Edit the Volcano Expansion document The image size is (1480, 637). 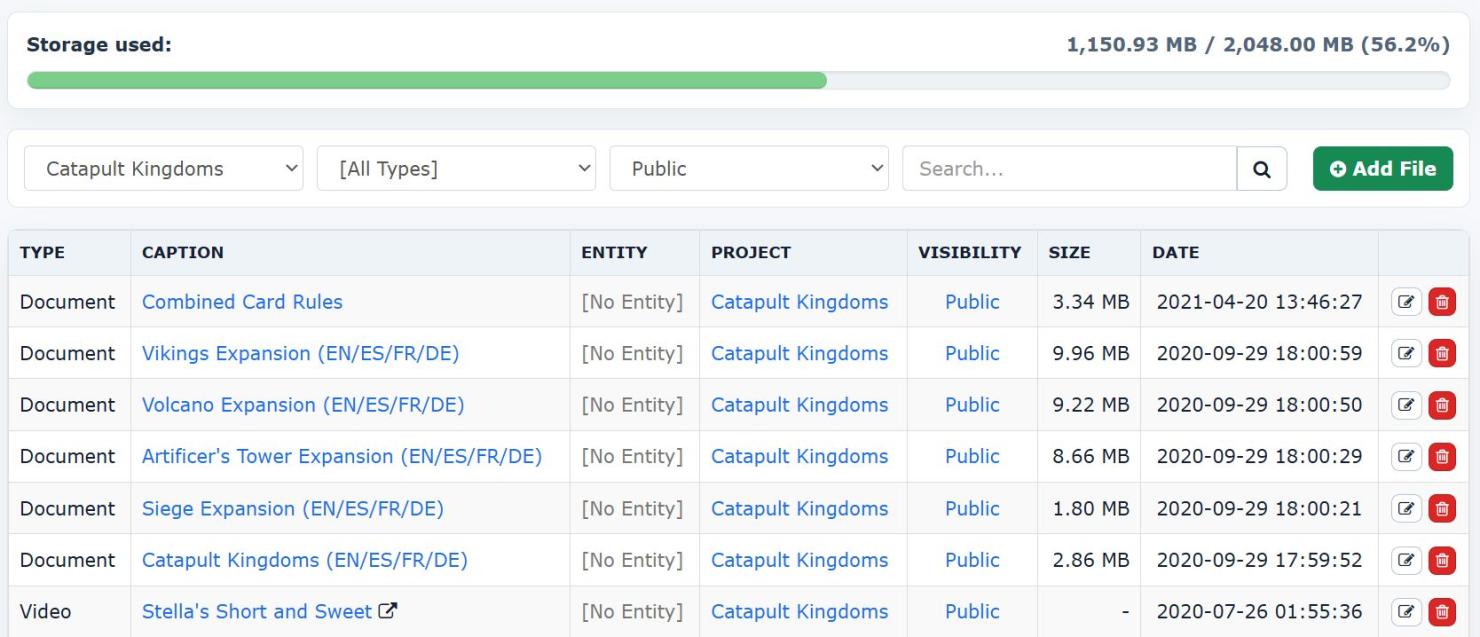pos(1408,405)
